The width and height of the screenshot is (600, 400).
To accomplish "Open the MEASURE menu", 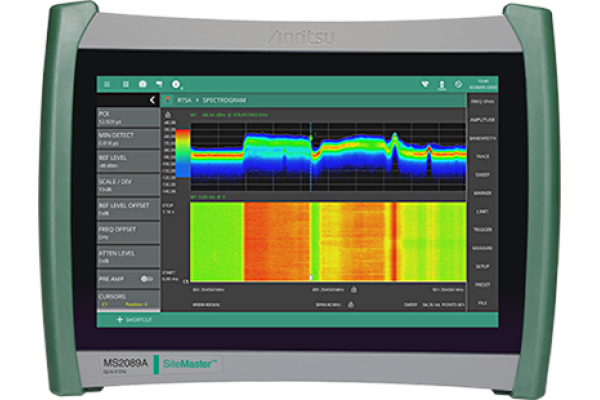I will click(x=483, y=248).
